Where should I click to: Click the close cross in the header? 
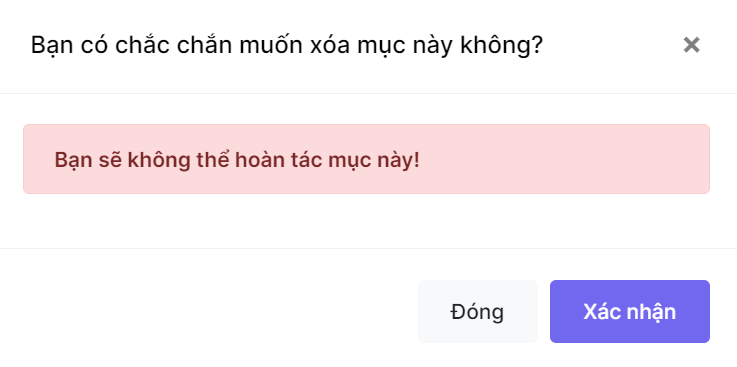point(691,45)
